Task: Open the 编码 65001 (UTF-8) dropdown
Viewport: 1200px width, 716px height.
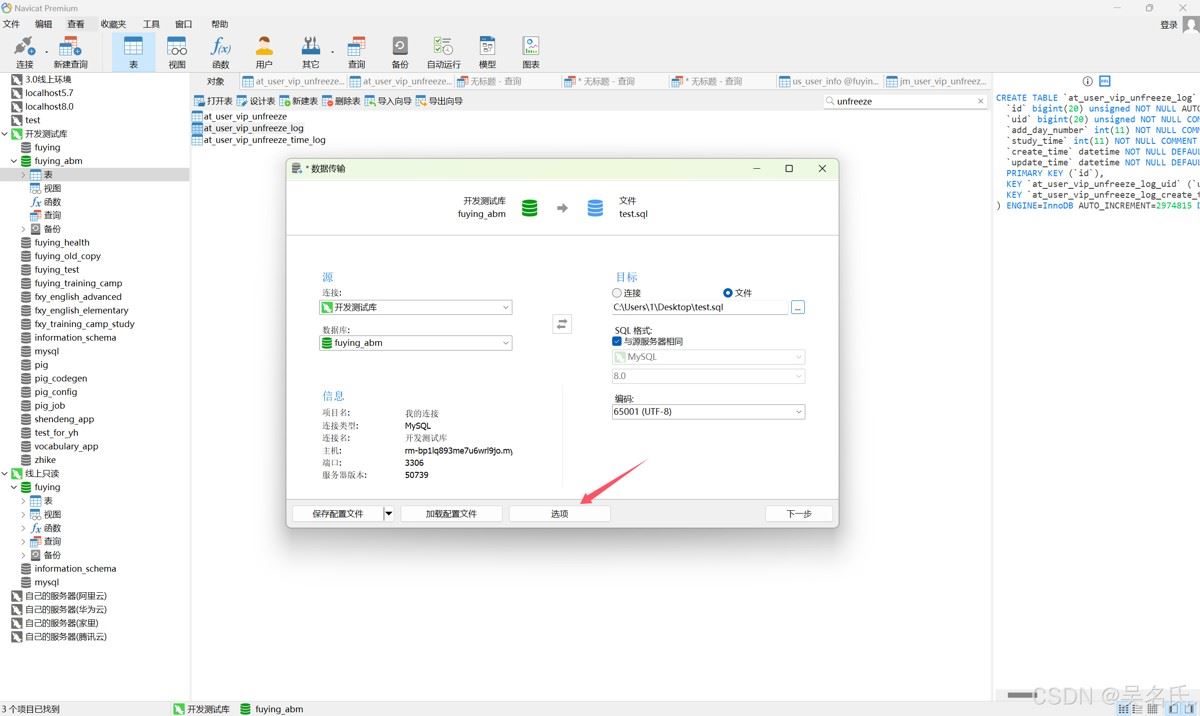Action: [708, 412]
